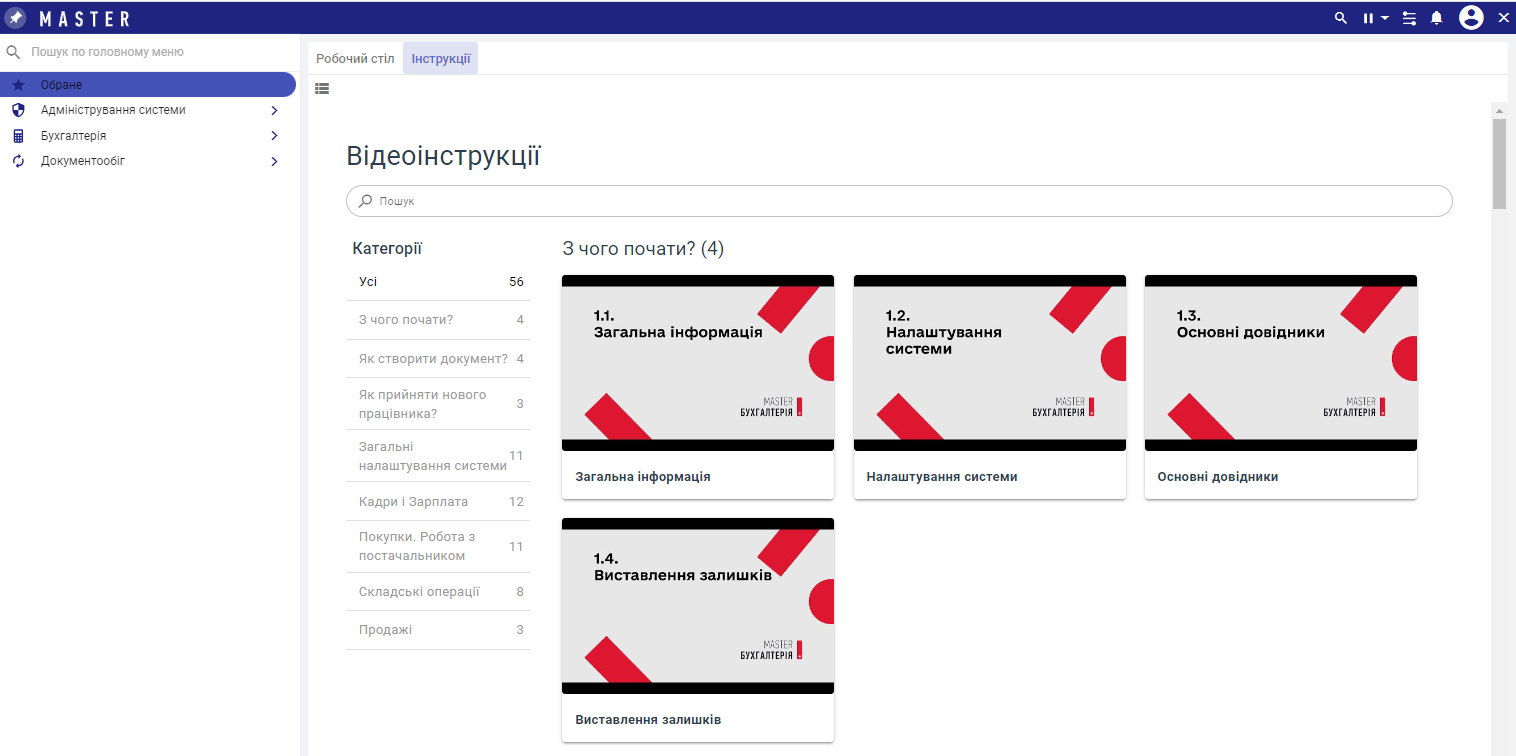Click the calculator icon for Бухгалтерія
This screenshot has width=1516, height=756.
[18, 136]
